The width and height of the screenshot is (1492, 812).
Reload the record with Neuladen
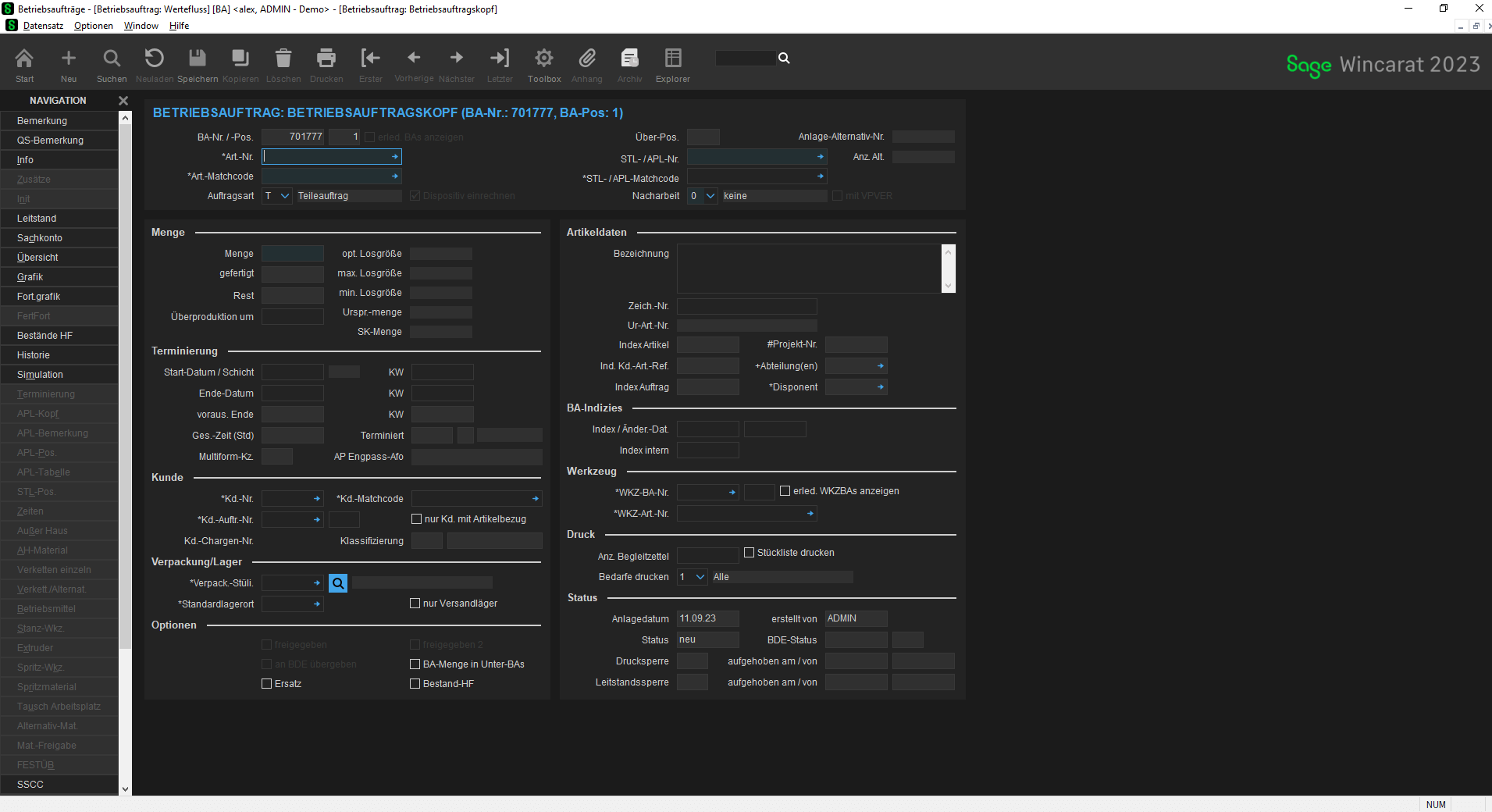[x=155, y=58]
